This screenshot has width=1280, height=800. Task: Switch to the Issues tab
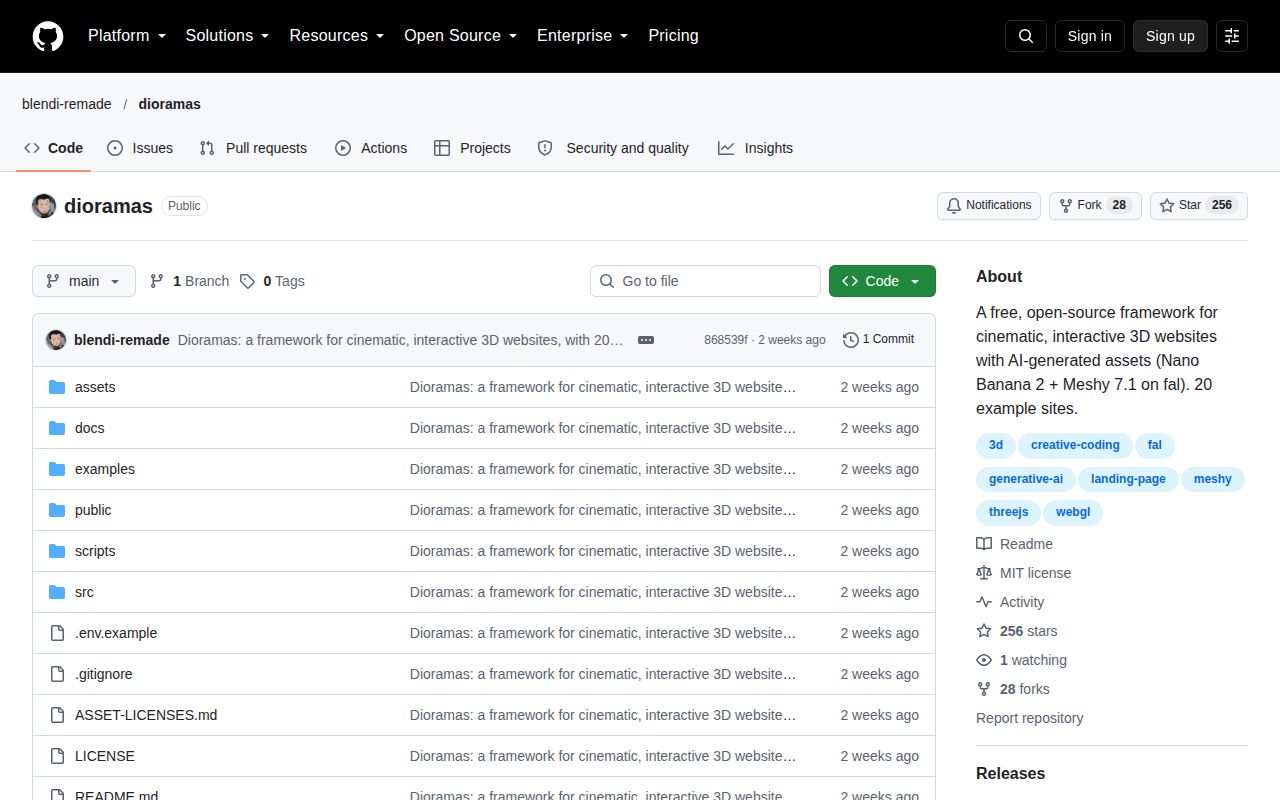140,148
